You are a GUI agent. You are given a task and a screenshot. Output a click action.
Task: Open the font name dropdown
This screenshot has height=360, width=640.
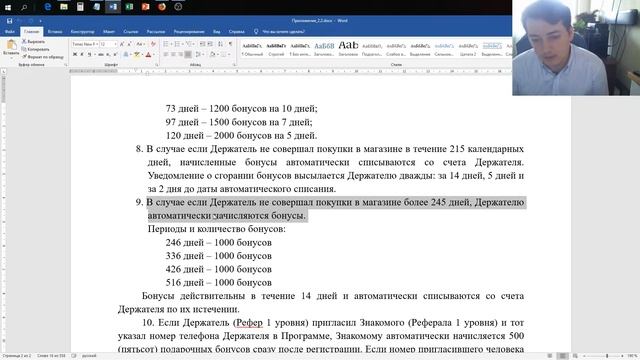click(97, 44)
